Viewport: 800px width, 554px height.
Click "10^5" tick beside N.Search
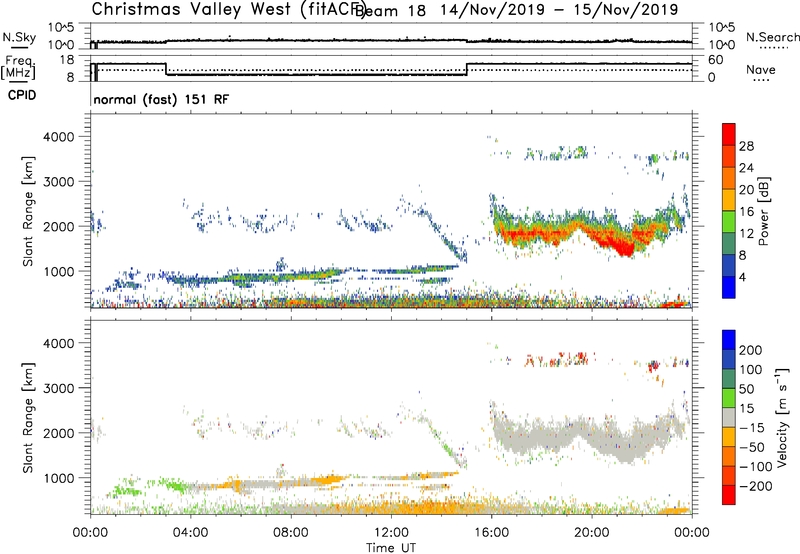coord(722,28)
